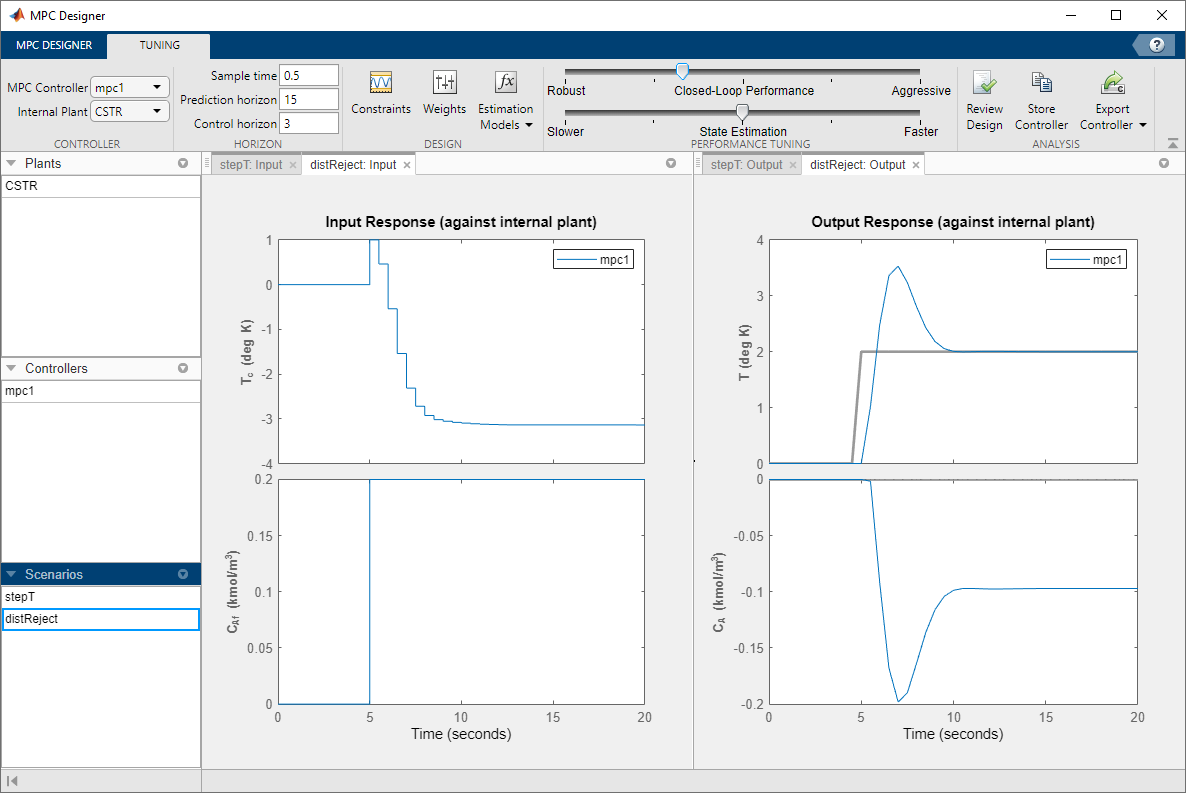Click the Plants panel options icon
The width and height of the screenshot is (1186, 793).
pyautogui.click(x=183, y=163)
